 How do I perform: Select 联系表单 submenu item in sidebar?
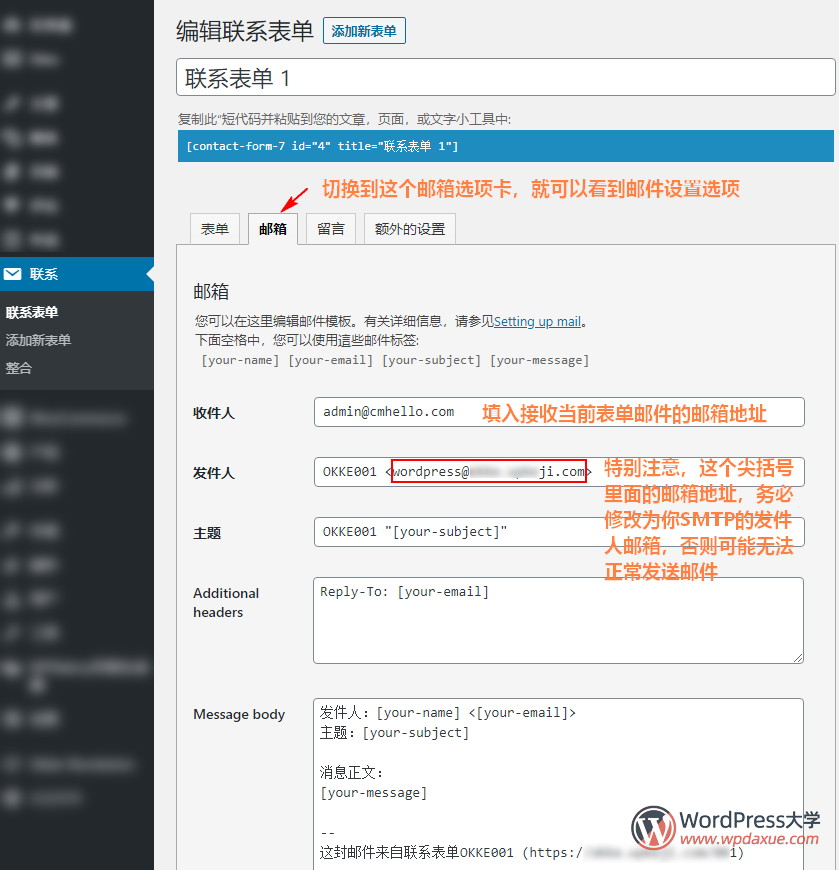(32, 312)
